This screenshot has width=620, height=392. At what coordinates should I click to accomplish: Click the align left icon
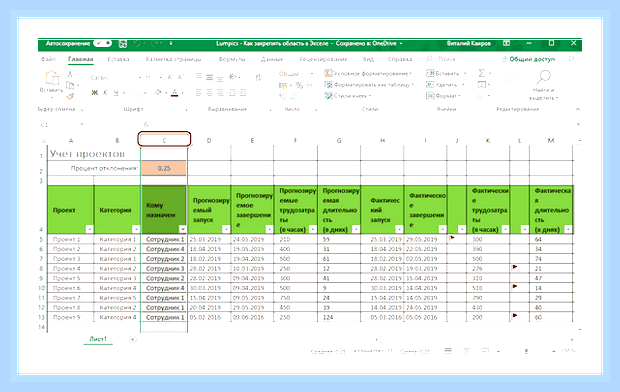click(x=198, y=93)
